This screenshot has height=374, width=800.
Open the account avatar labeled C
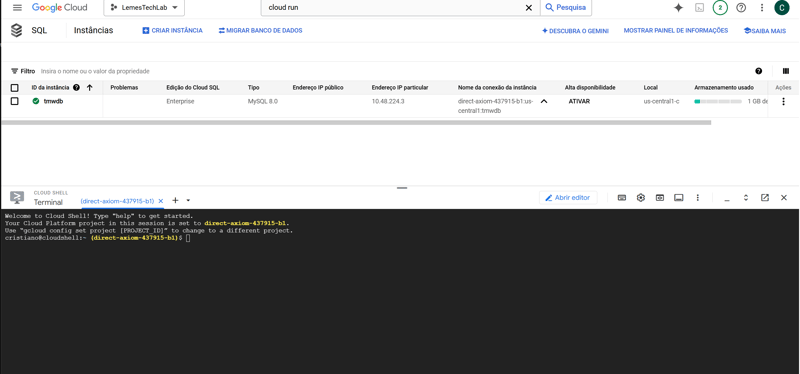782,8
